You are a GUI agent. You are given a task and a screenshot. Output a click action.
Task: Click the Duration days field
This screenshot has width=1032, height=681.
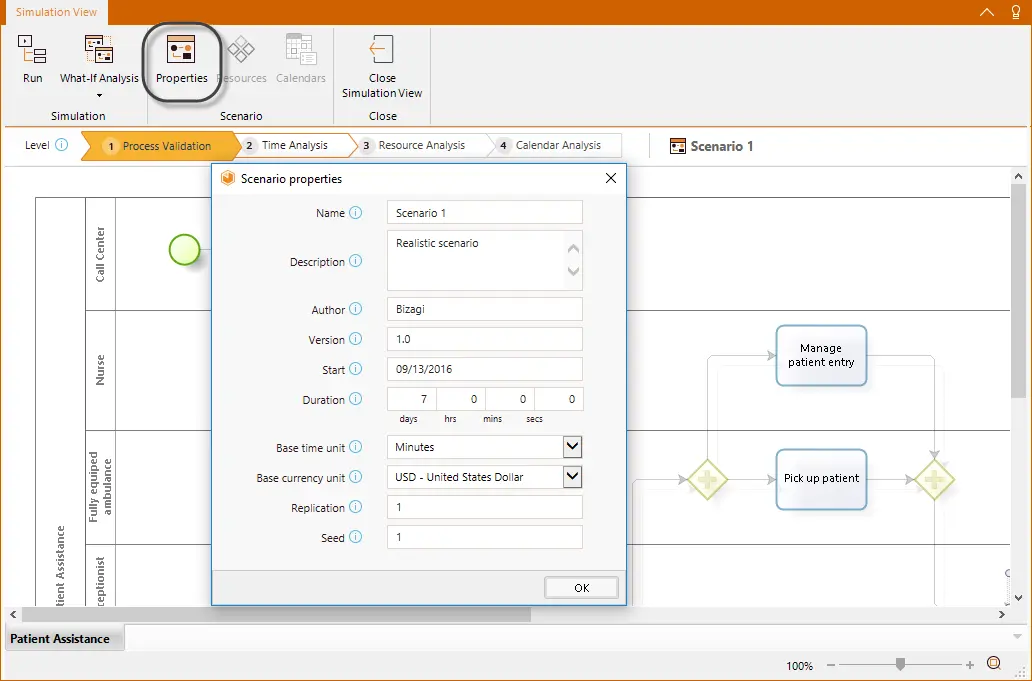click(x=412, y=399)
